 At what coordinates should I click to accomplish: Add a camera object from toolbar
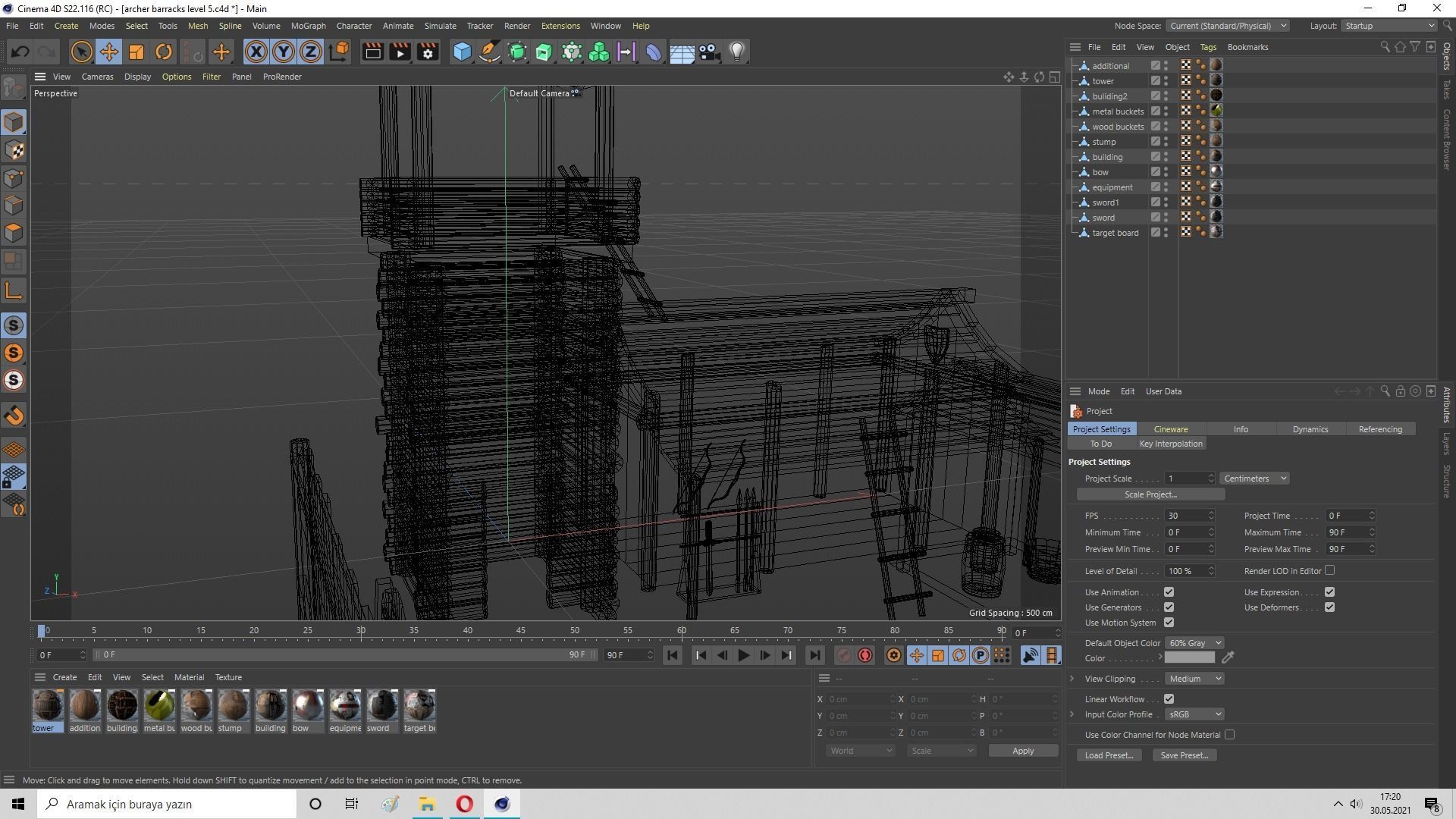pos(709,52)
